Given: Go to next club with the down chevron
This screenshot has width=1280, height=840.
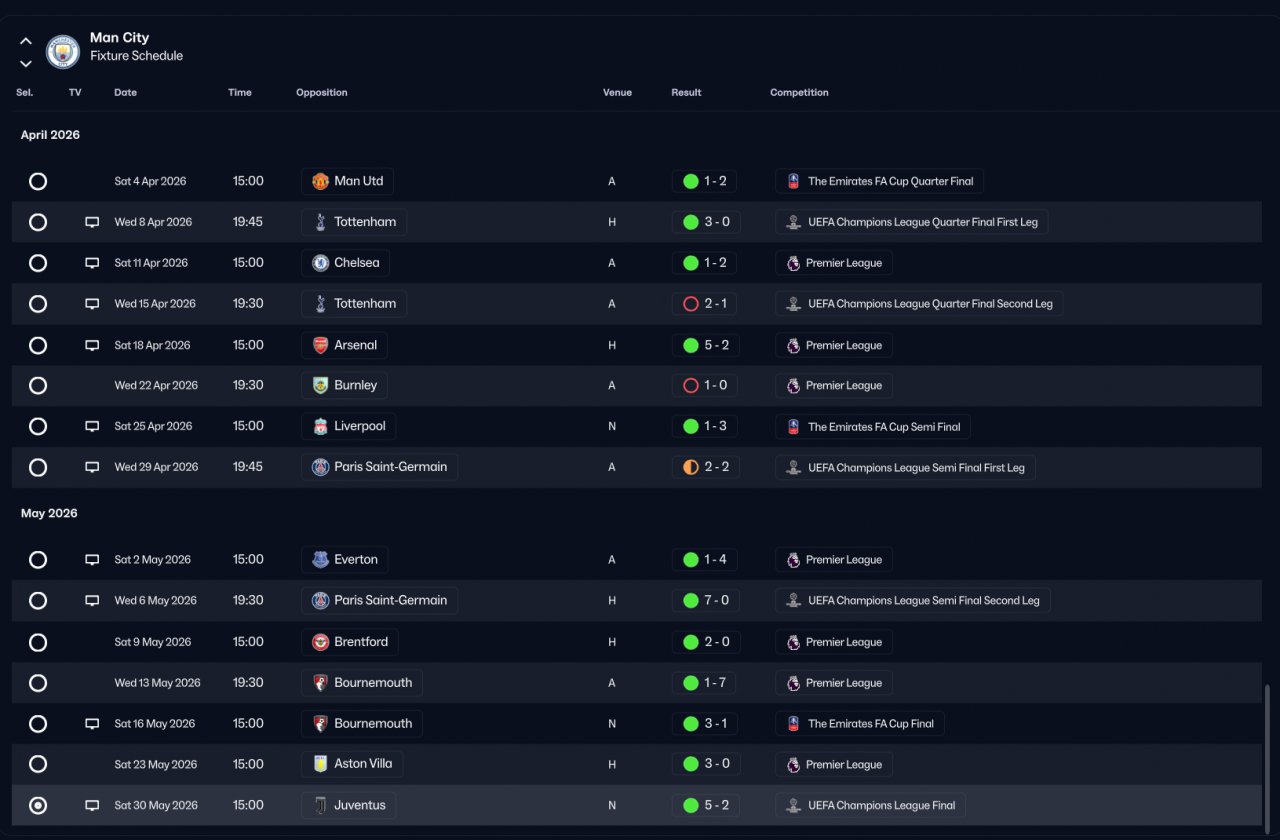Looking at the screenshot, I should 26,64.
